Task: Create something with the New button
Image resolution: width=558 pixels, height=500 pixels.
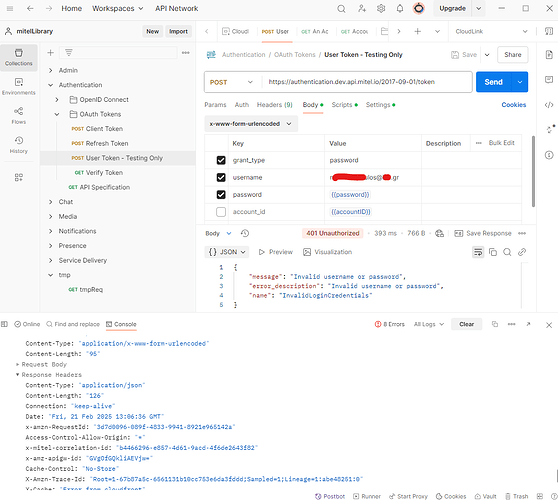Action: (x=152, y=31)
